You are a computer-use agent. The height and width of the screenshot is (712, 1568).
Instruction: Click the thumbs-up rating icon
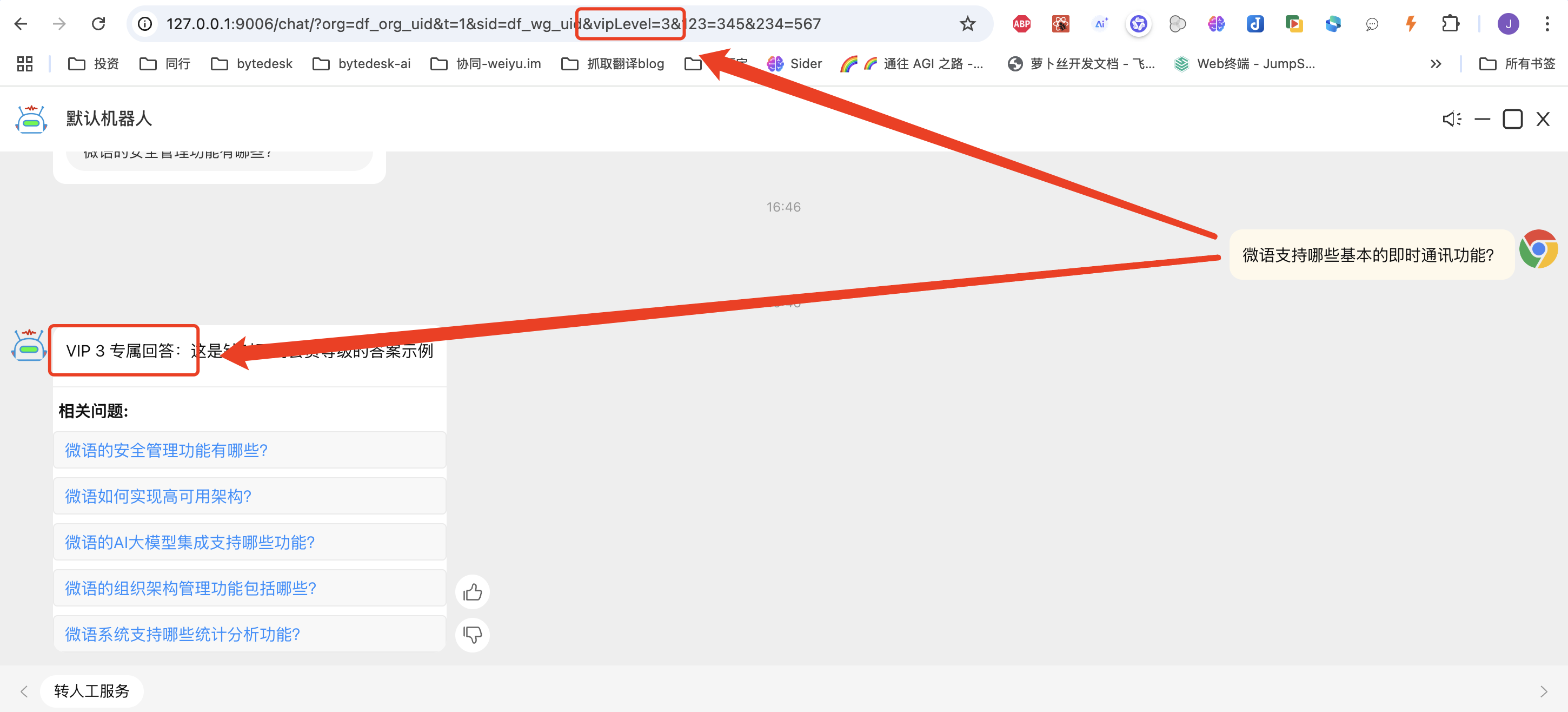coord(473,592)
